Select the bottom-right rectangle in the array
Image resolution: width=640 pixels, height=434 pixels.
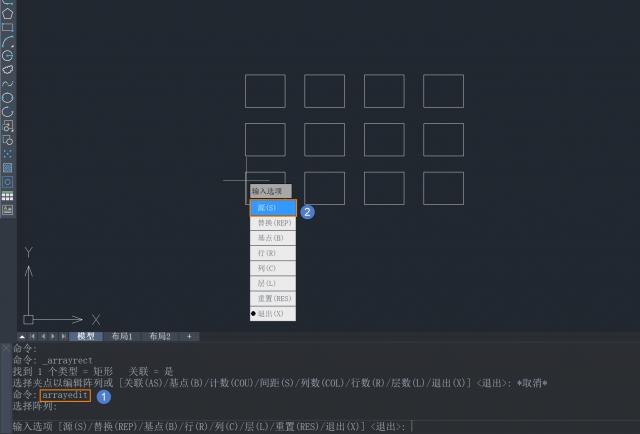click(x=443, y=188)
